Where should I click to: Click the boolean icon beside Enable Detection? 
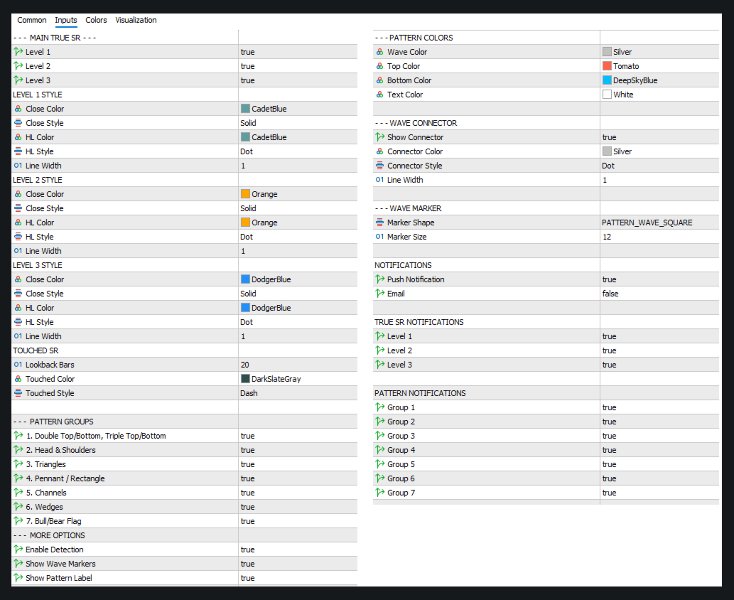click(x=18, y=549)
